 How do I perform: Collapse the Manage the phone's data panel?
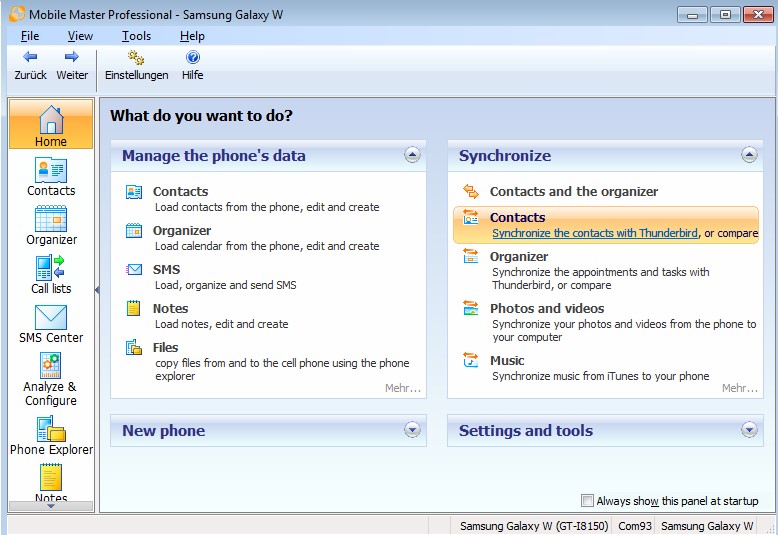pos(412,155)
